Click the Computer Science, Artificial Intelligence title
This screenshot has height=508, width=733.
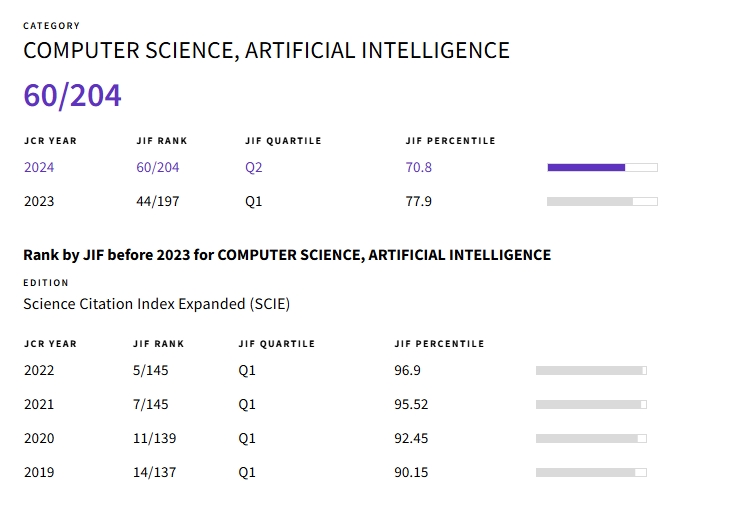point(266,50)
